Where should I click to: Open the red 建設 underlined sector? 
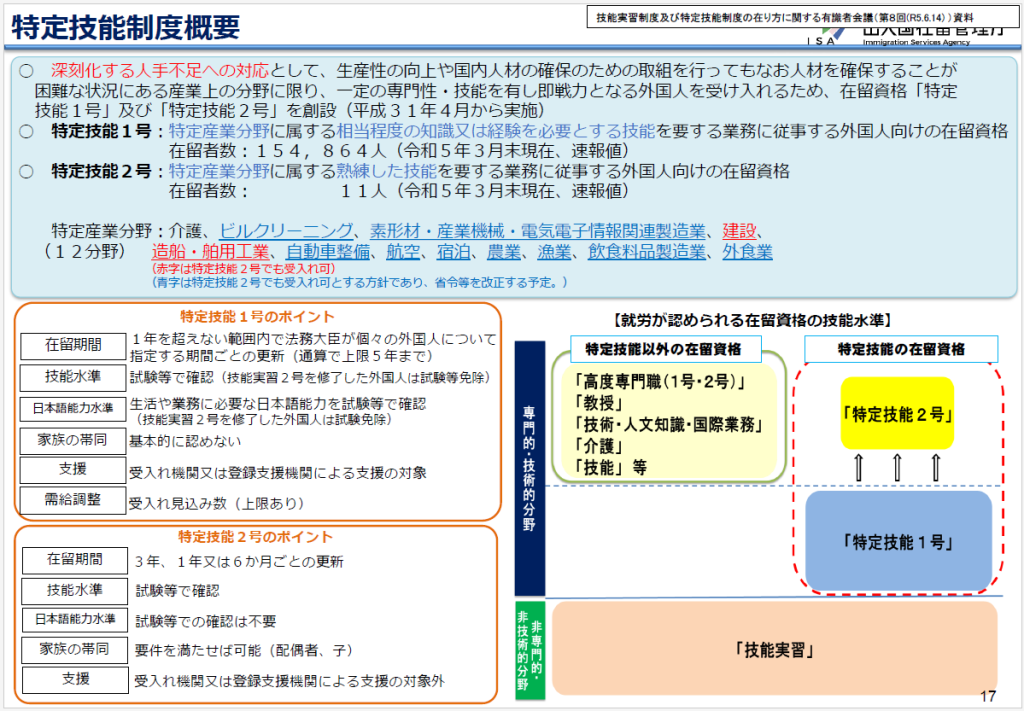click(x=739, y=231)
